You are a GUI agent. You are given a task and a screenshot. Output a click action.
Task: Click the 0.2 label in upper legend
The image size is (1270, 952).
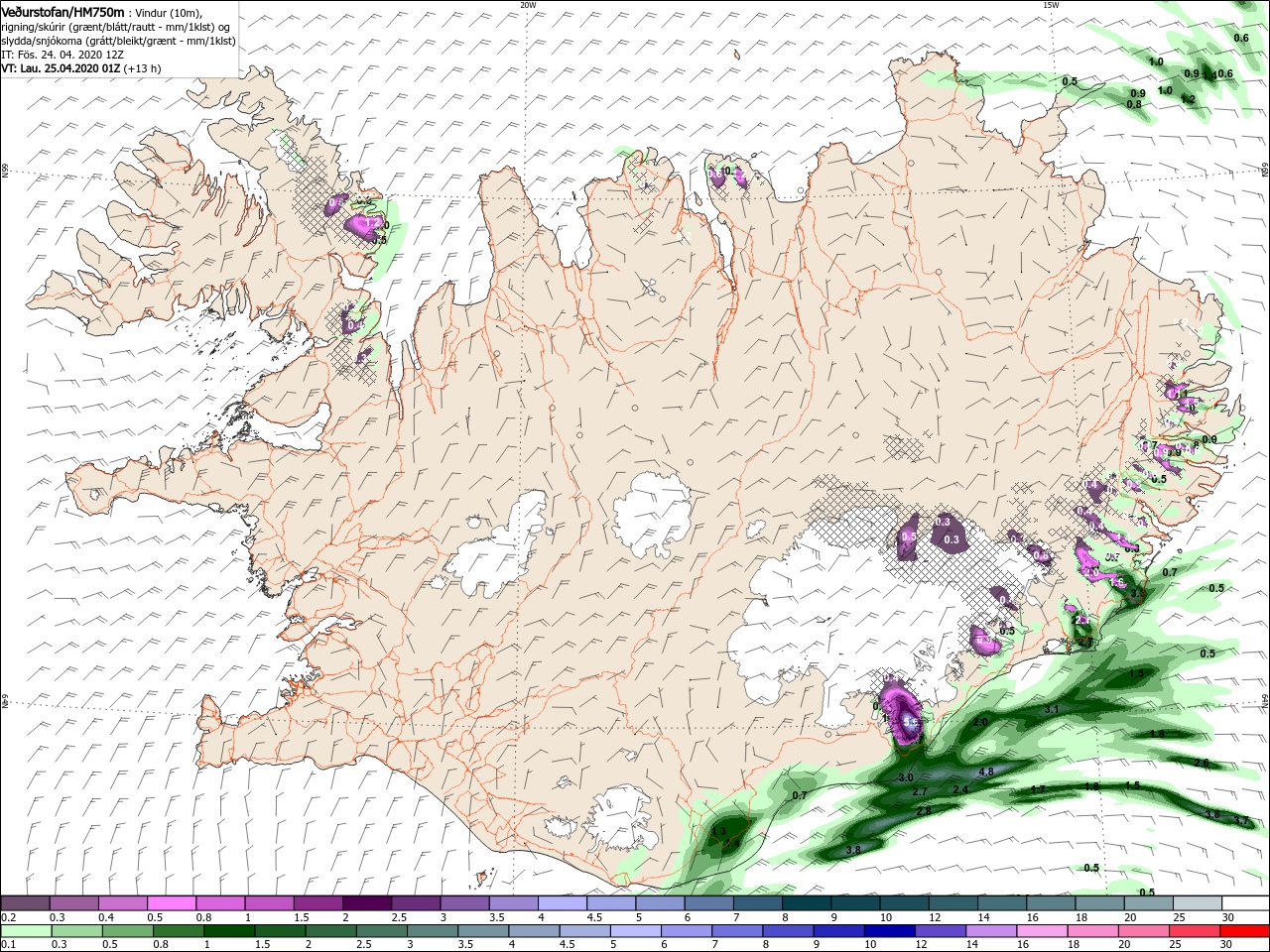click(8, 917)
